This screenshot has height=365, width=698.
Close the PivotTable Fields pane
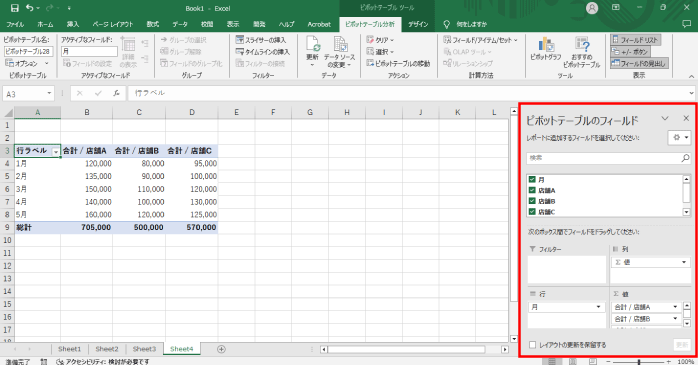coord(686,118)
